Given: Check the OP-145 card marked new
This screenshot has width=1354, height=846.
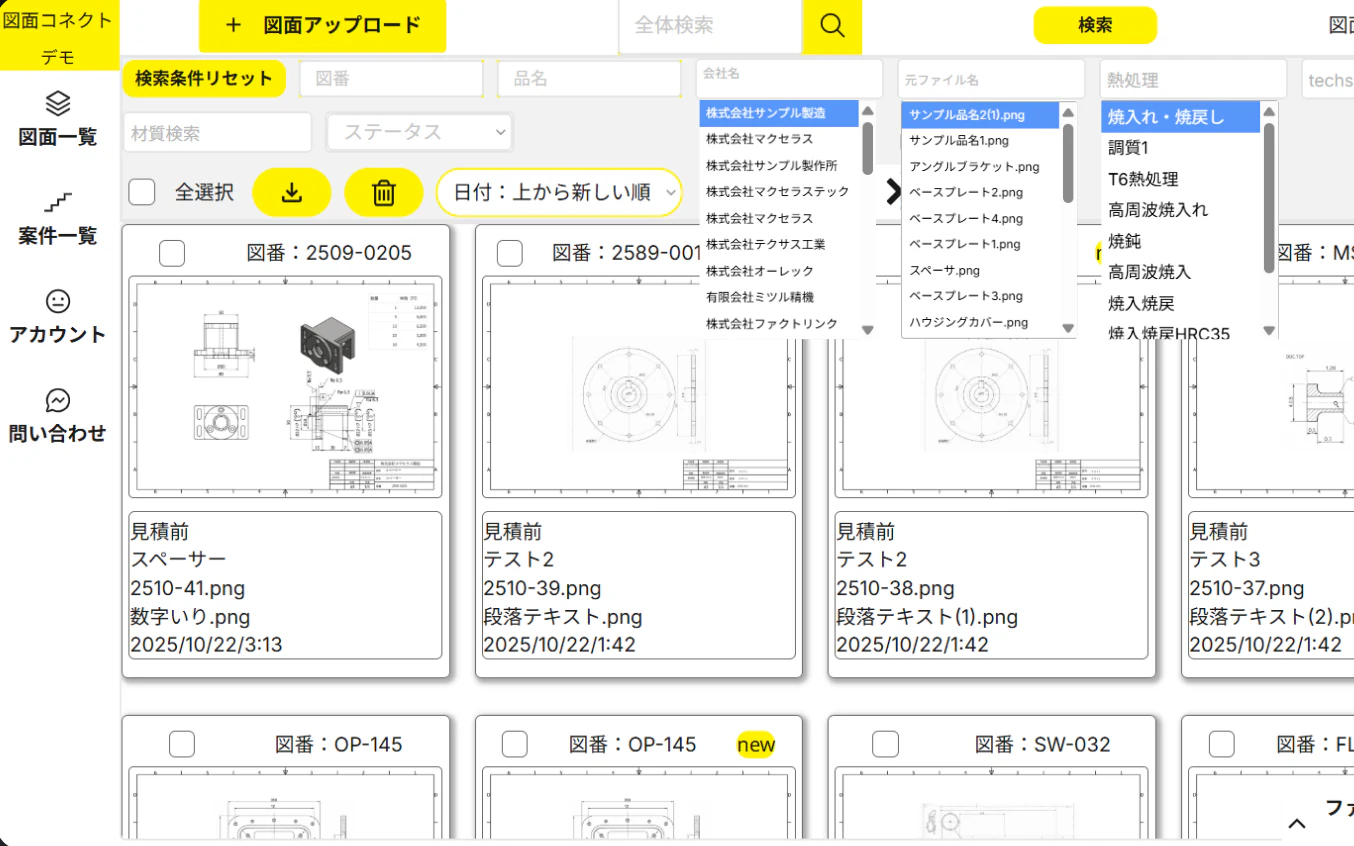Looking at the screenshot, I should [514, 744].
